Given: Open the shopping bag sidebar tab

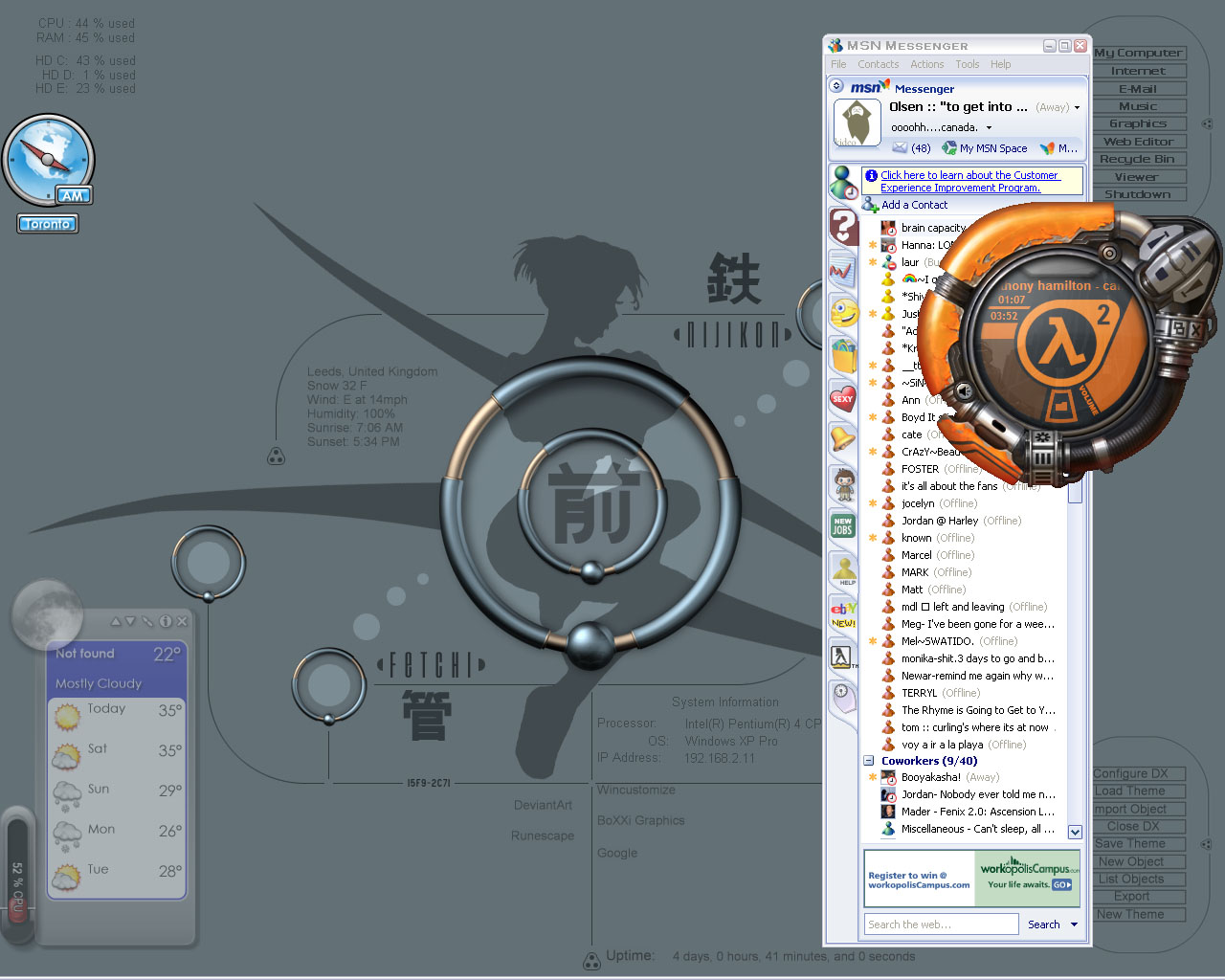Looking at the screenshot, I should (843, 355).
